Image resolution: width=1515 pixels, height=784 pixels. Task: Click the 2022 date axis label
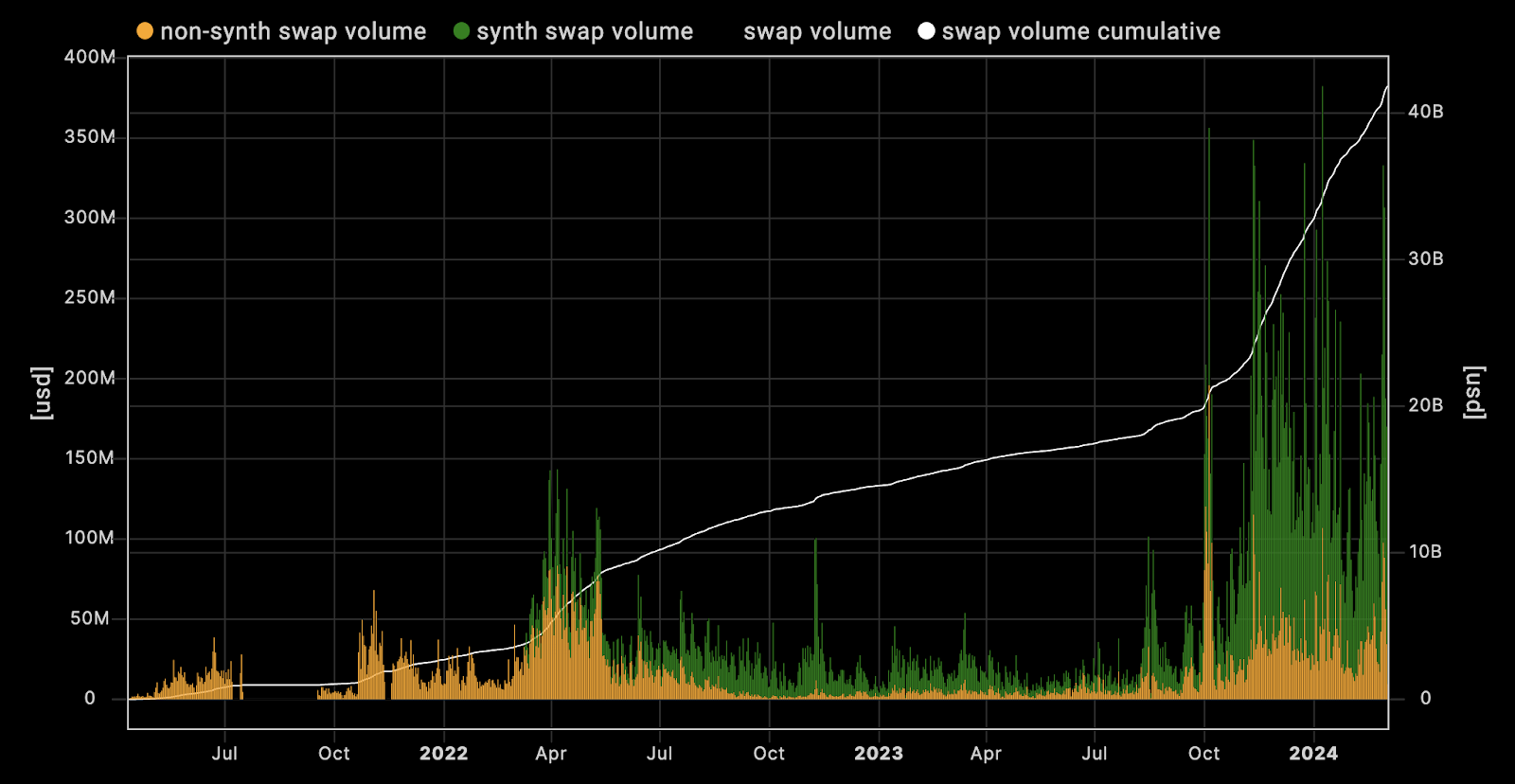pos(444,754)
